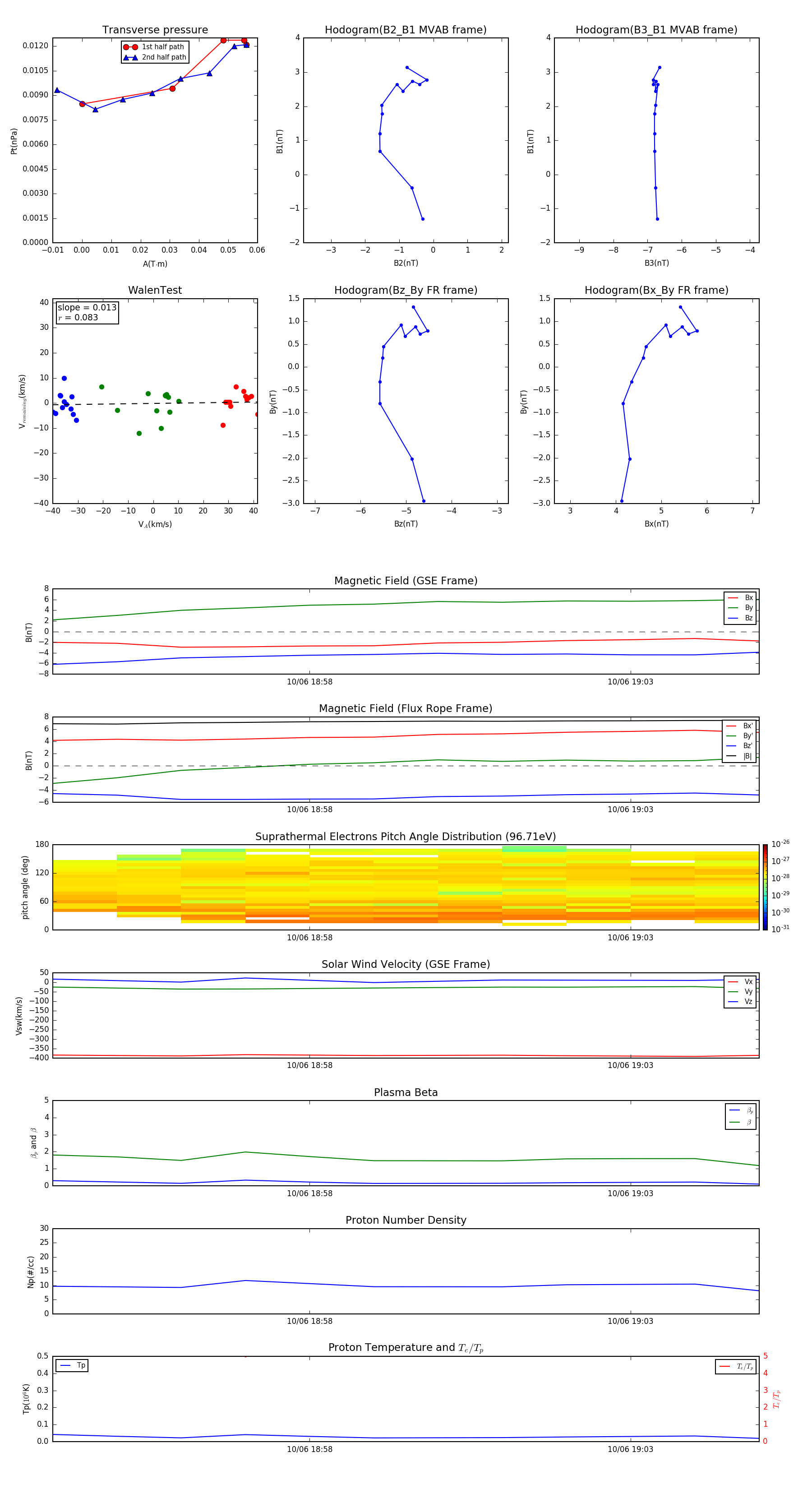Click the 'A(T·m)' x-axis label
Viewport: 812px width, 1489px height.
[x=155, y=264]
